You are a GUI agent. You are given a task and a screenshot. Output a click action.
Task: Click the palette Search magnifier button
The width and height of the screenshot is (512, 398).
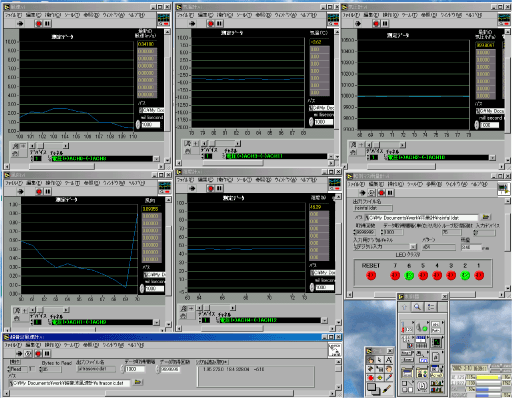[417, 307]
